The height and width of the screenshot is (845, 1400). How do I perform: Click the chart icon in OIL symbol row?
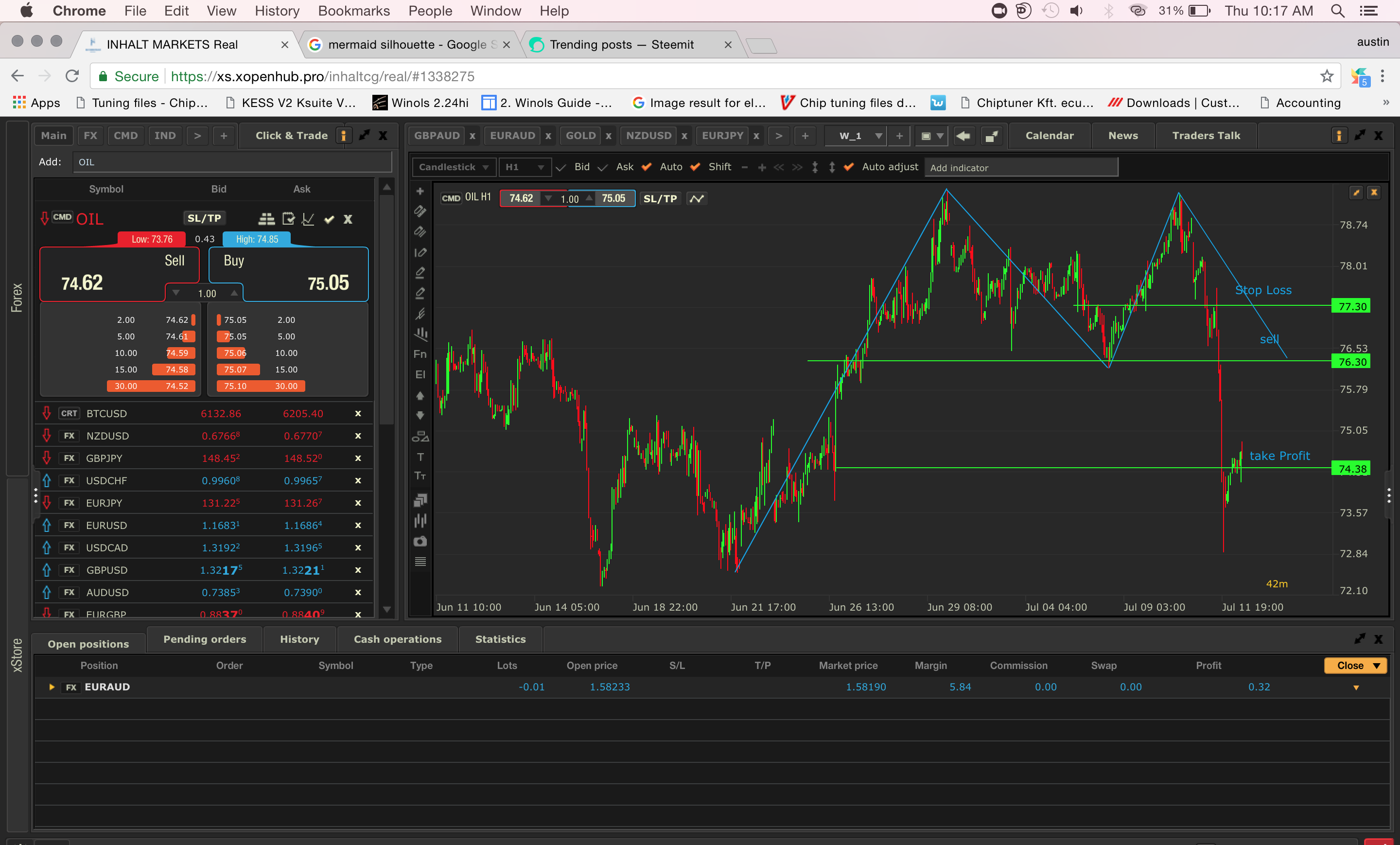coord(309,219)
